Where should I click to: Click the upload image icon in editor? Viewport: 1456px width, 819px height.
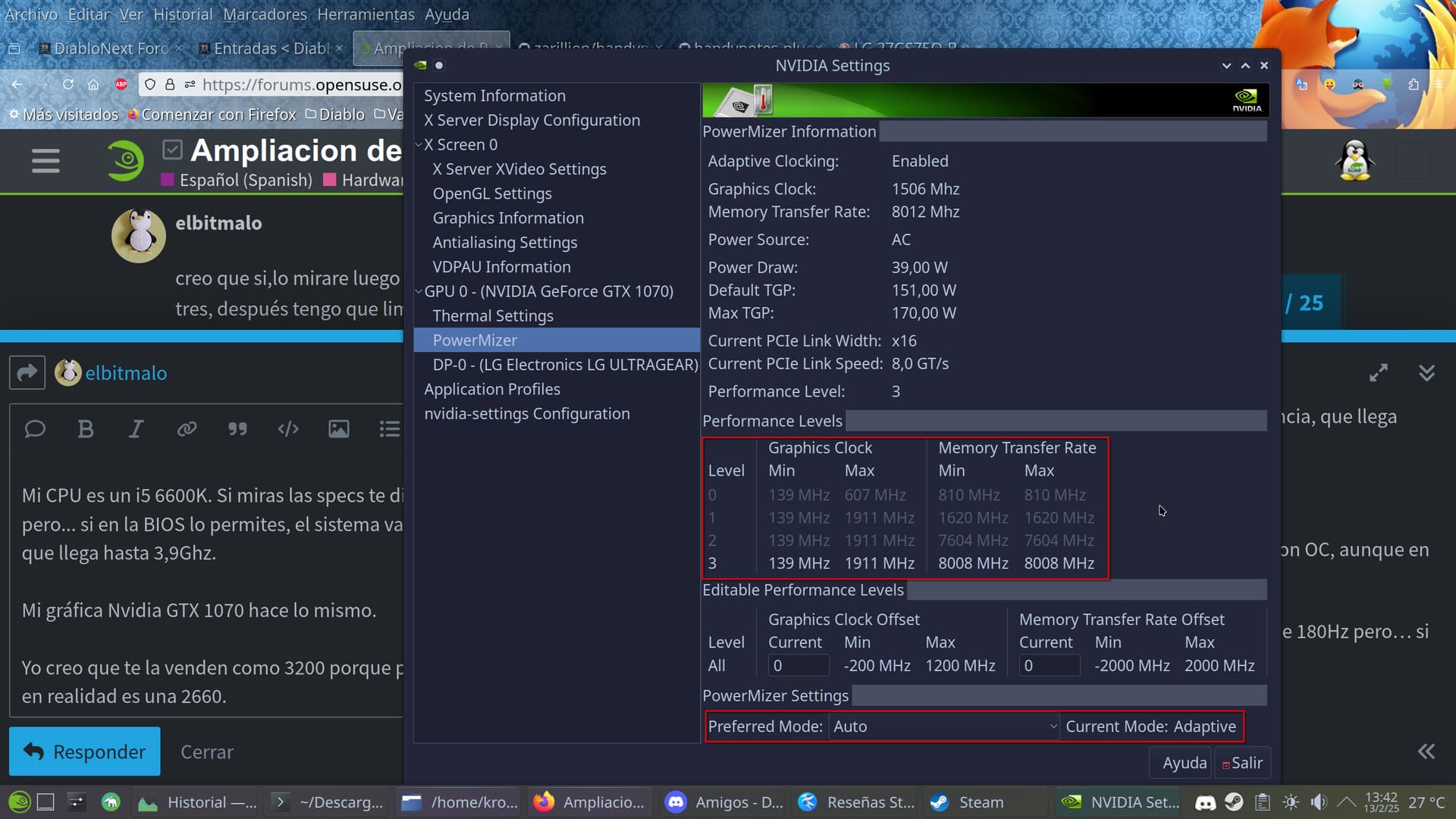tap(339, 429)
